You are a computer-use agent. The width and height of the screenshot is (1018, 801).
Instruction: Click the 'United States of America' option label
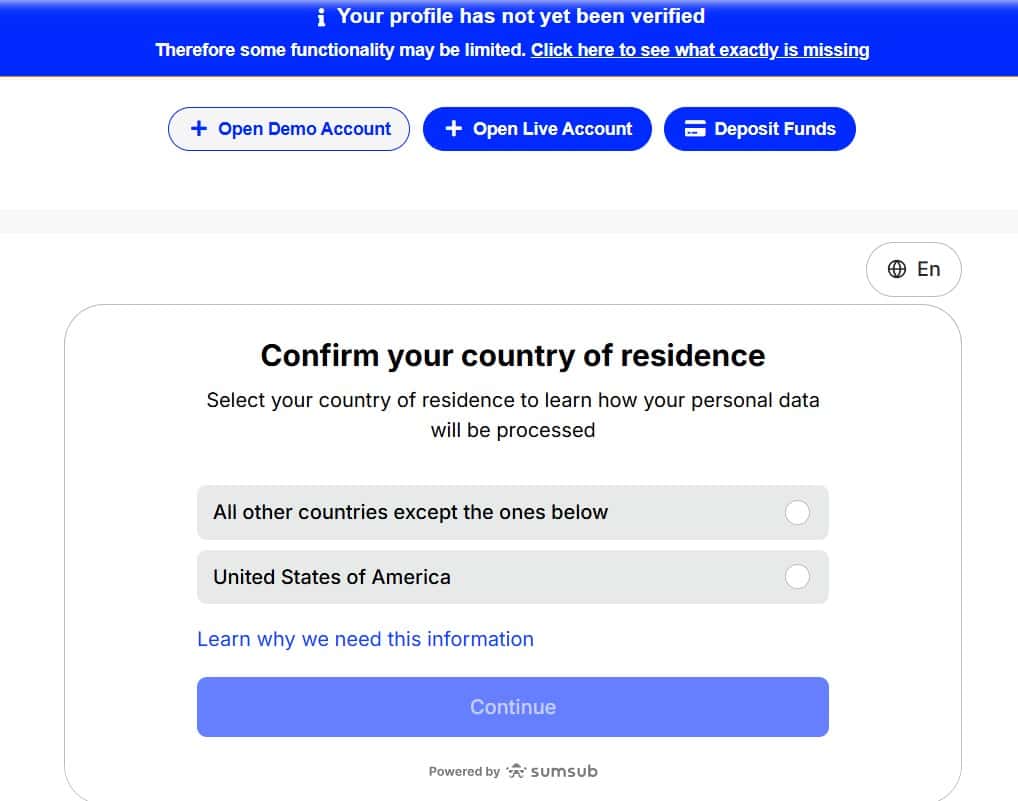pyautogui.click(x=331, y=577)
